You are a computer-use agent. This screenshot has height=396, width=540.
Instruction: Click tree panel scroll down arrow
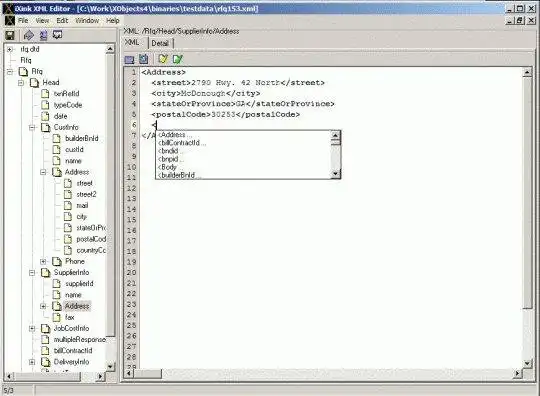(110, 366)
